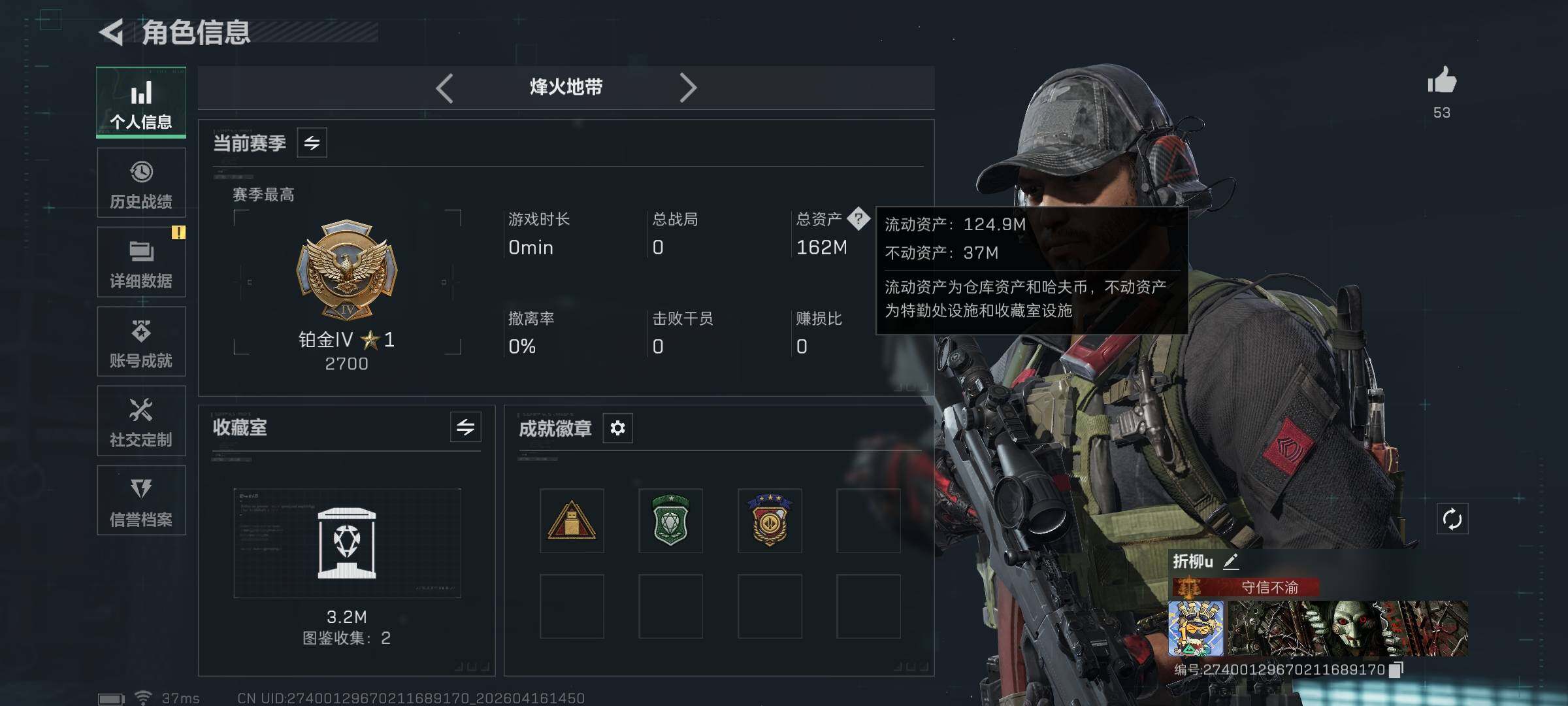The image size is (1568, 706).
Task: Copy the player ID number using copy icon
Action: point(1396,669)
